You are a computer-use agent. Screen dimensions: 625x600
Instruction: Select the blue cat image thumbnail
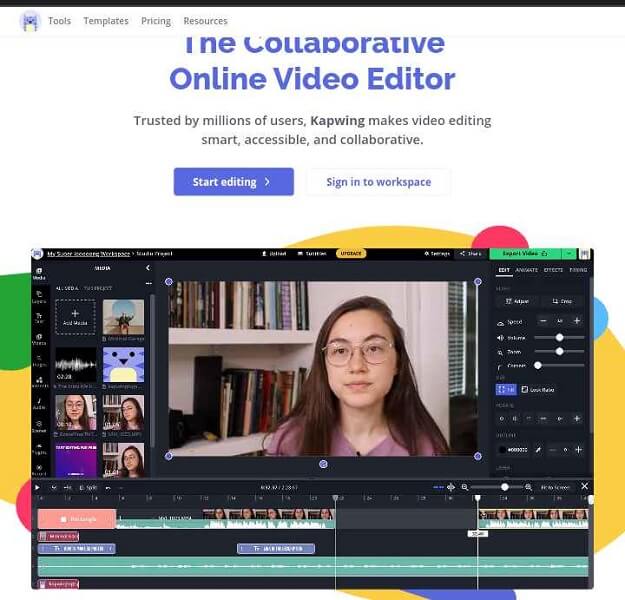click(x=123, y=365)
